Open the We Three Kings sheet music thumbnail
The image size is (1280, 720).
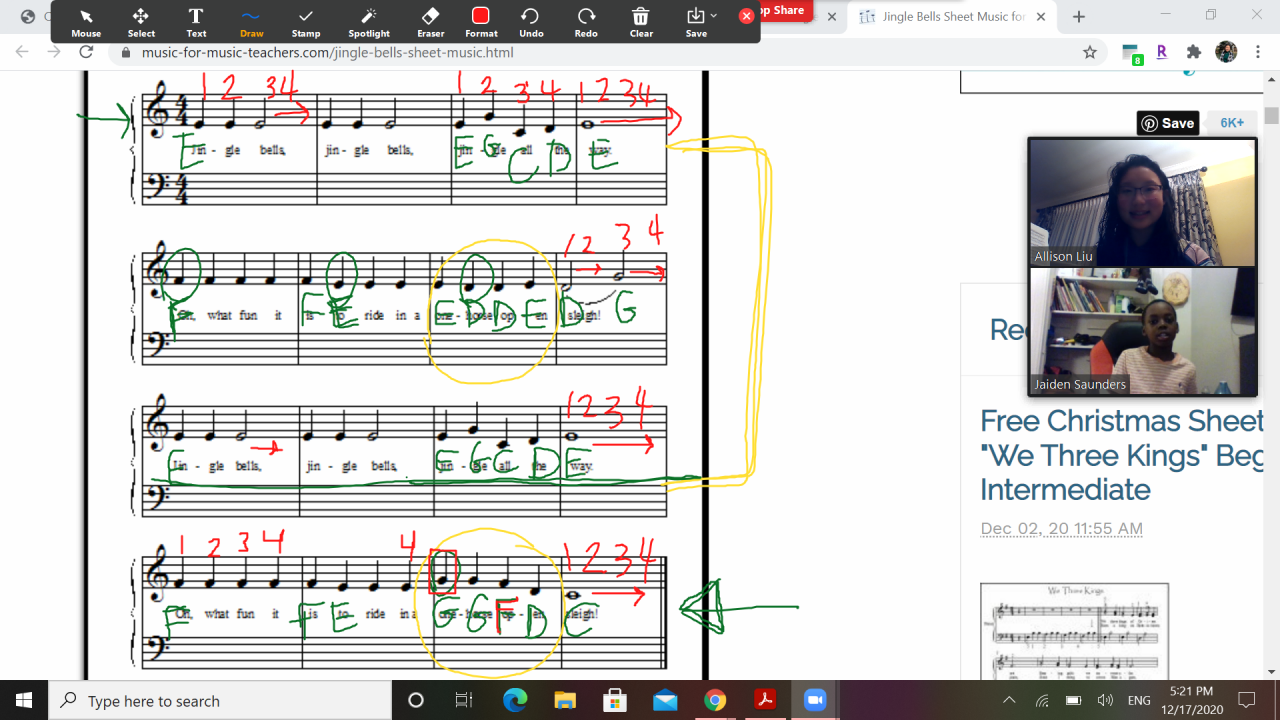point(1074,631)
